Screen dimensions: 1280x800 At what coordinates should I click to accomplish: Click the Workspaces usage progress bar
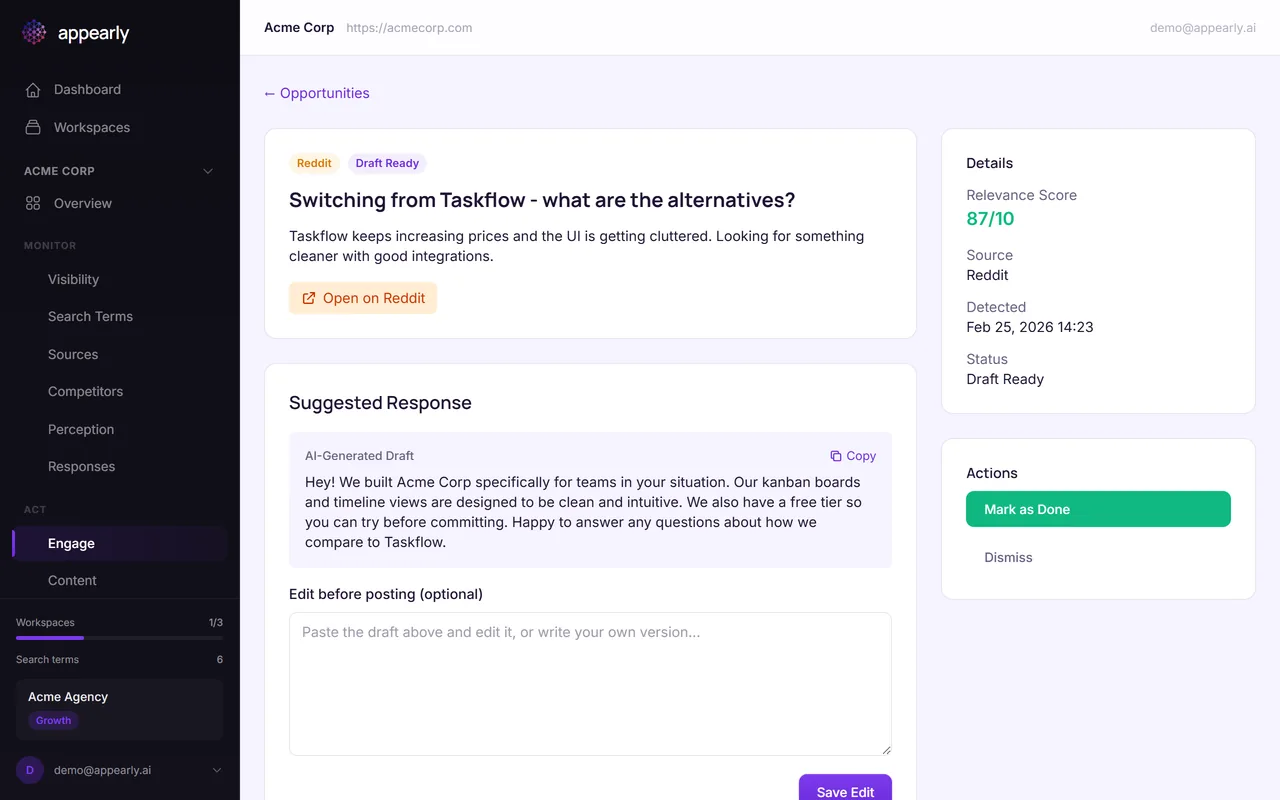pyautogui.click(x=119, y=638)
